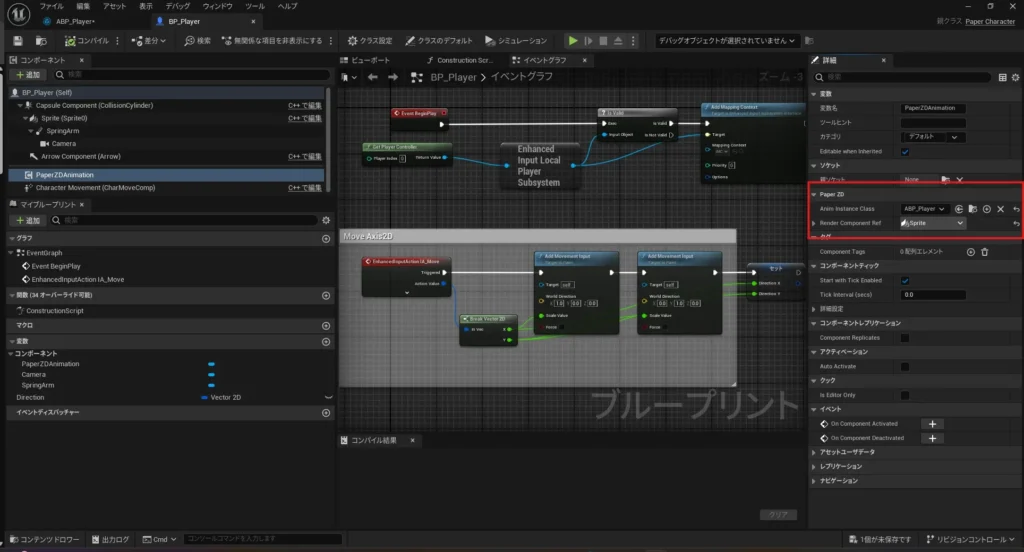Open the 編集 menu
1024x552 pixels.
click(83, 6)
